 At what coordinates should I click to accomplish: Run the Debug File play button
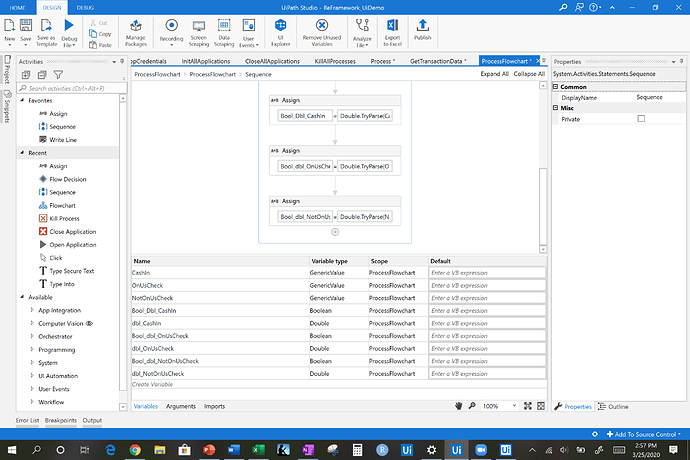click(x=69, y=32)
